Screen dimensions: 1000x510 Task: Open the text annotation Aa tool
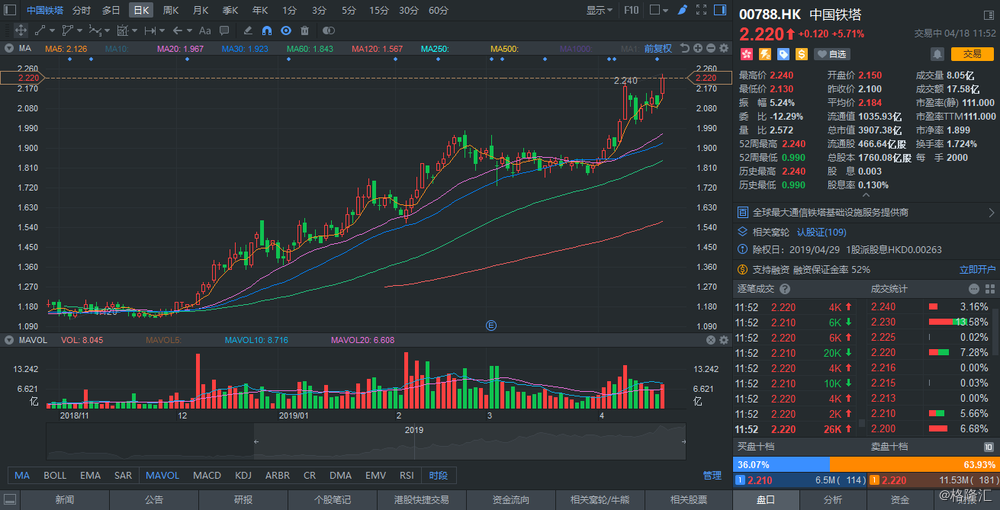pos(205,30)
